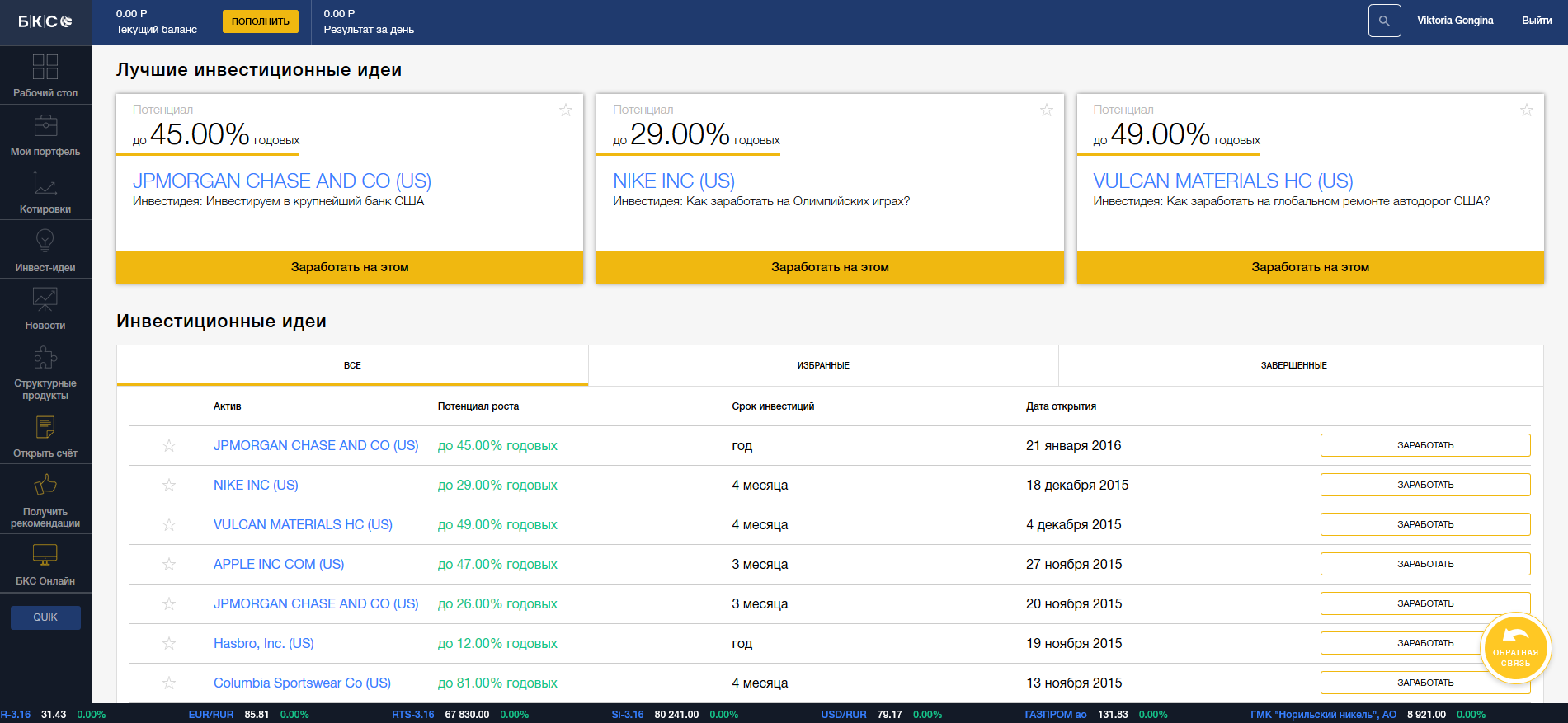Open Hasbro, Inc. (US) table link
This screenshot has width=1568, height=723.
tap(264, 643)
